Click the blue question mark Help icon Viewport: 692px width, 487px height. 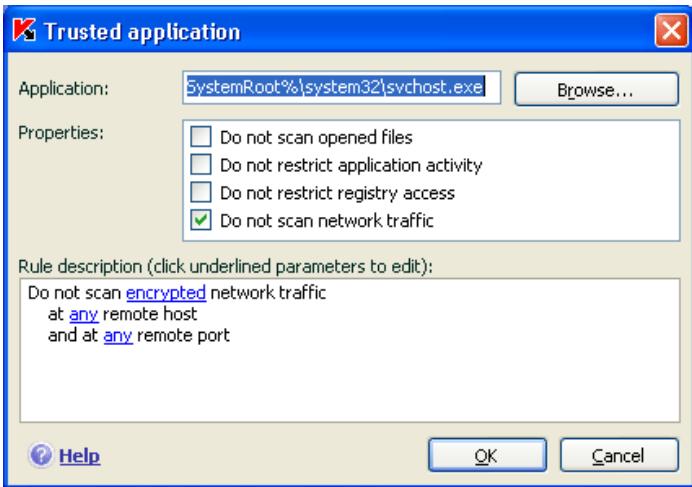click(x=41, y=455)
